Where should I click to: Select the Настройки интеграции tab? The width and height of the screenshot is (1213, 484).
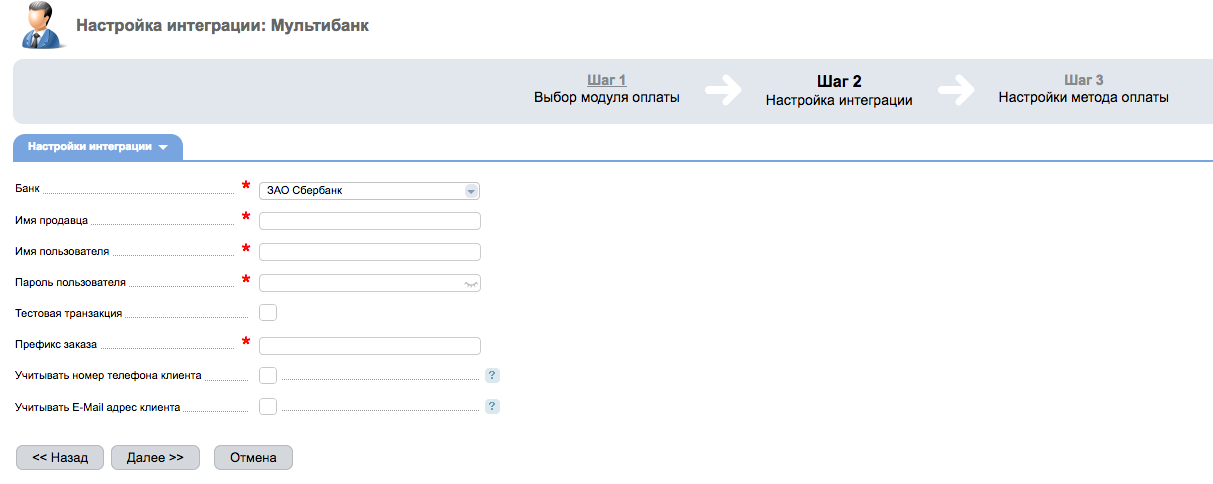tap(98, 147)
